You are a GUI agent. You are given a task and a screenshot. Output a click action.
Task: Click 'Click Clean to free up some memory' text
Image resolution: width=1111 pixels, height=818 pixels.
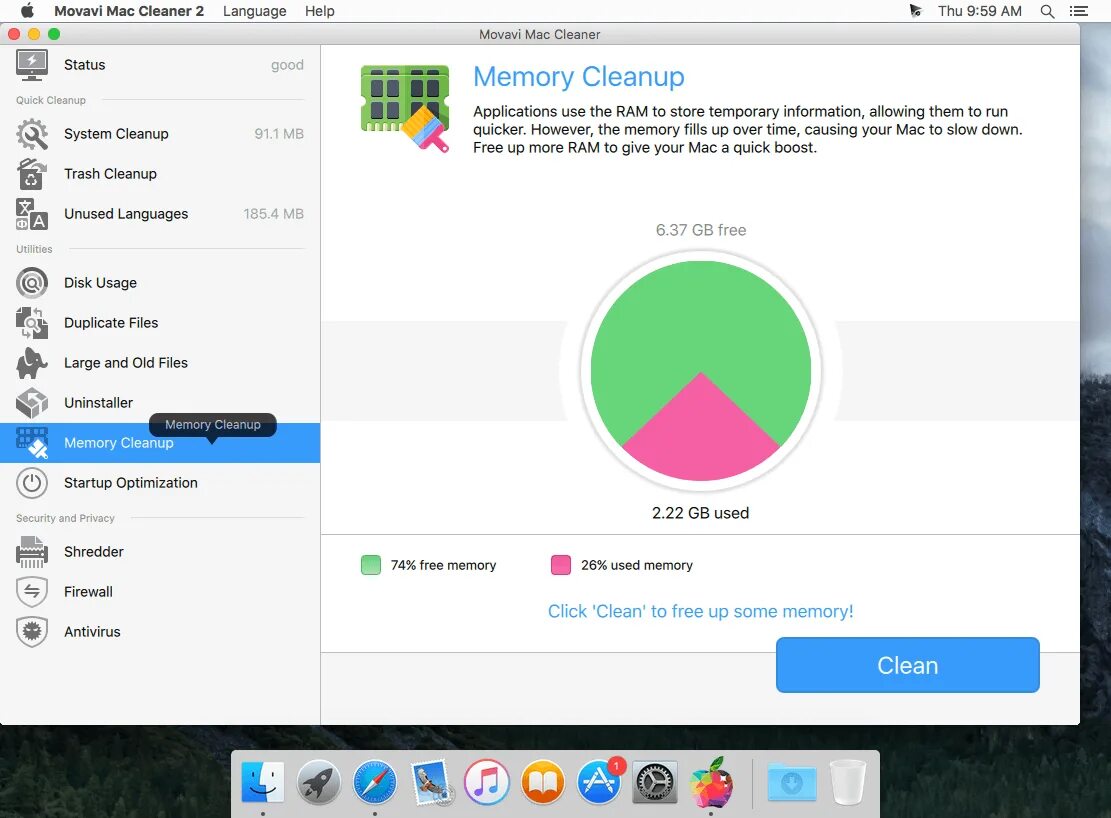pos(701,611)
